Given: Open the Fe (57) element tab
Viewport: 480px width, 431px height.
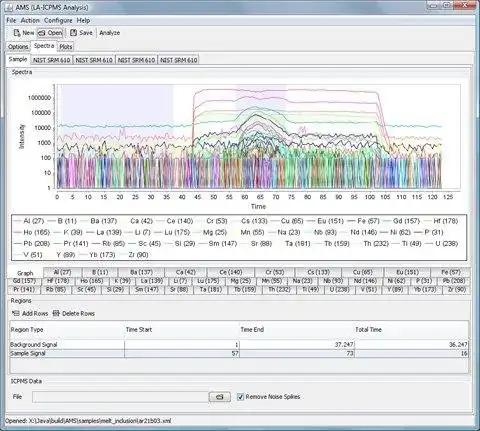Looking at the screenshot, I should [x=451, y=272].
